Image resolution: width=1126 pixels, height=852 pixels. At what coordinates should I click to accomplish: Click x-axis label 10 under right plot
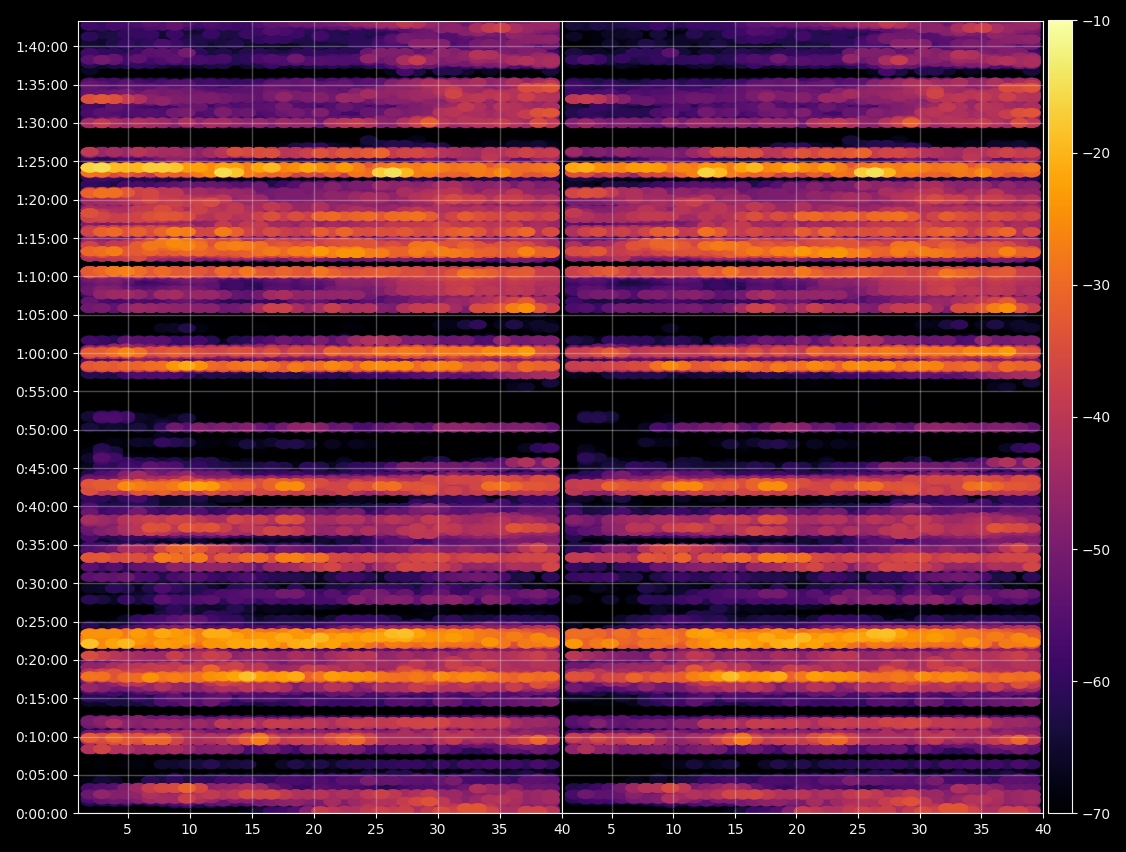click(673, 829)
